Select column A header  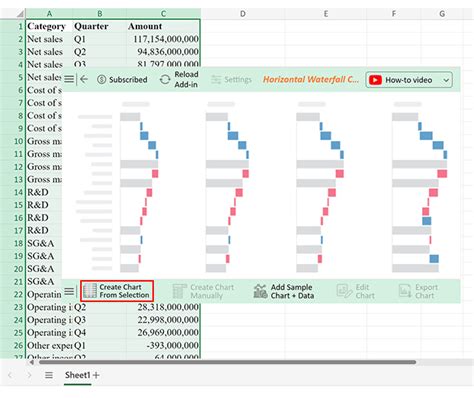[49, 14]
